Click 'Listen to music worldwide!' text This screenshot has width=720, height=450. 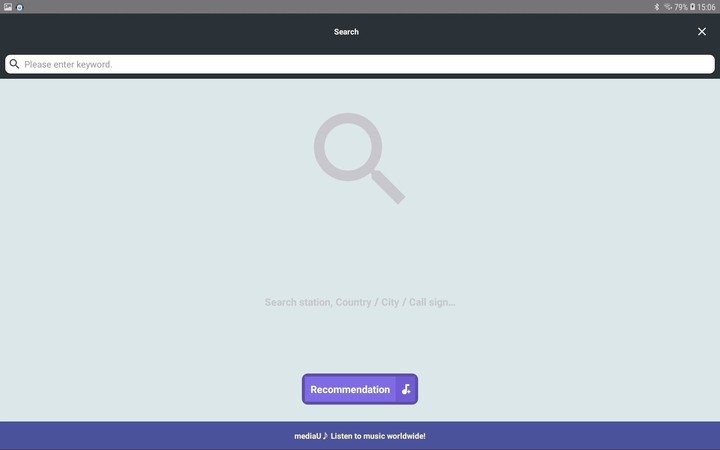pos(378,436)
